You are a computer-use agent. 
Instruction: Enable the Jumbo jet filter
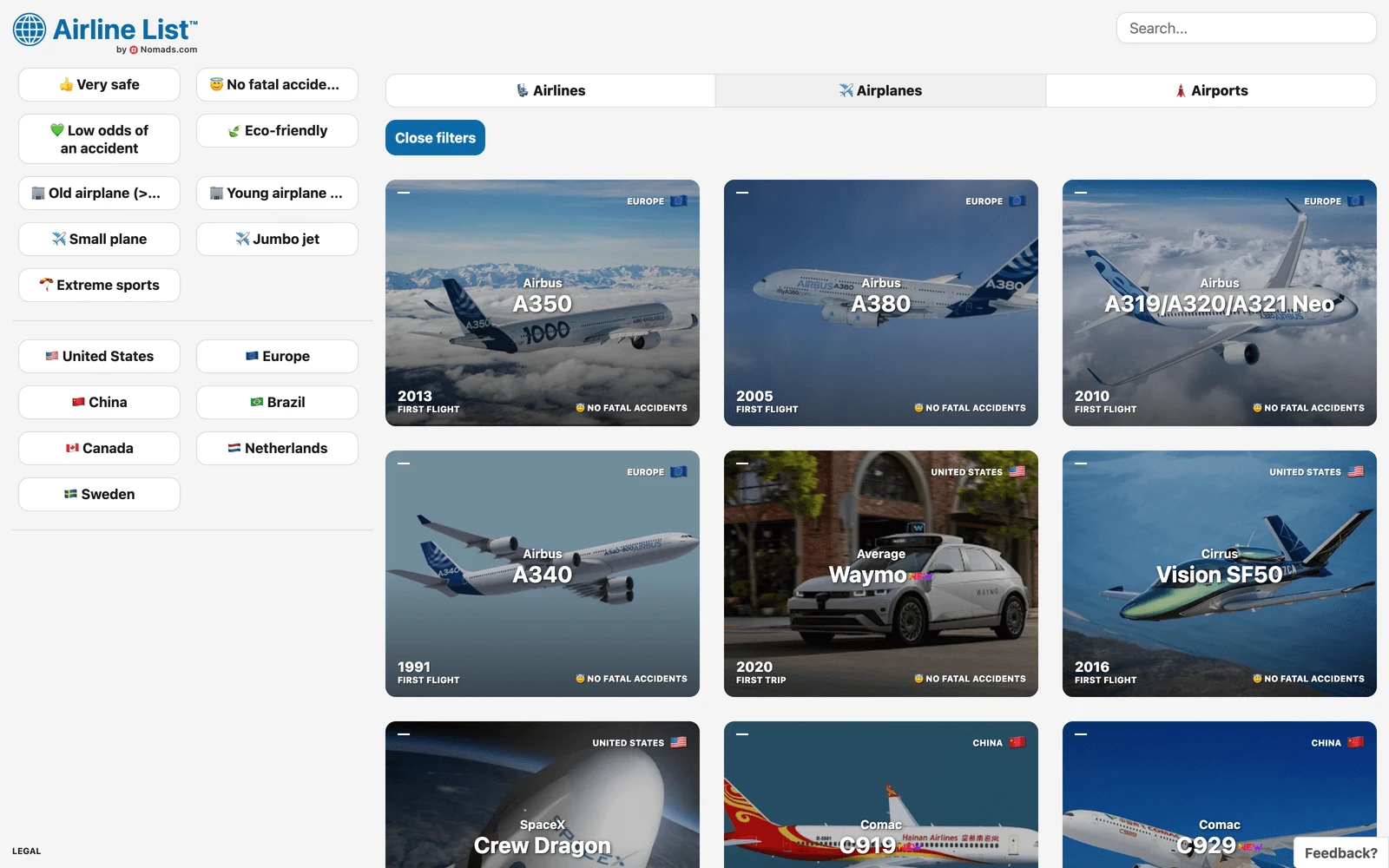point(277,240)
